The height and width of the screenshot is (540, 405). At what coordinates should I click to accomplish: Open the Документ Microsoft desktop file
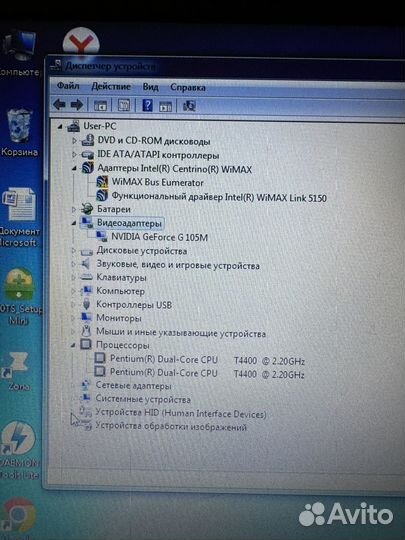pos(20,218)
